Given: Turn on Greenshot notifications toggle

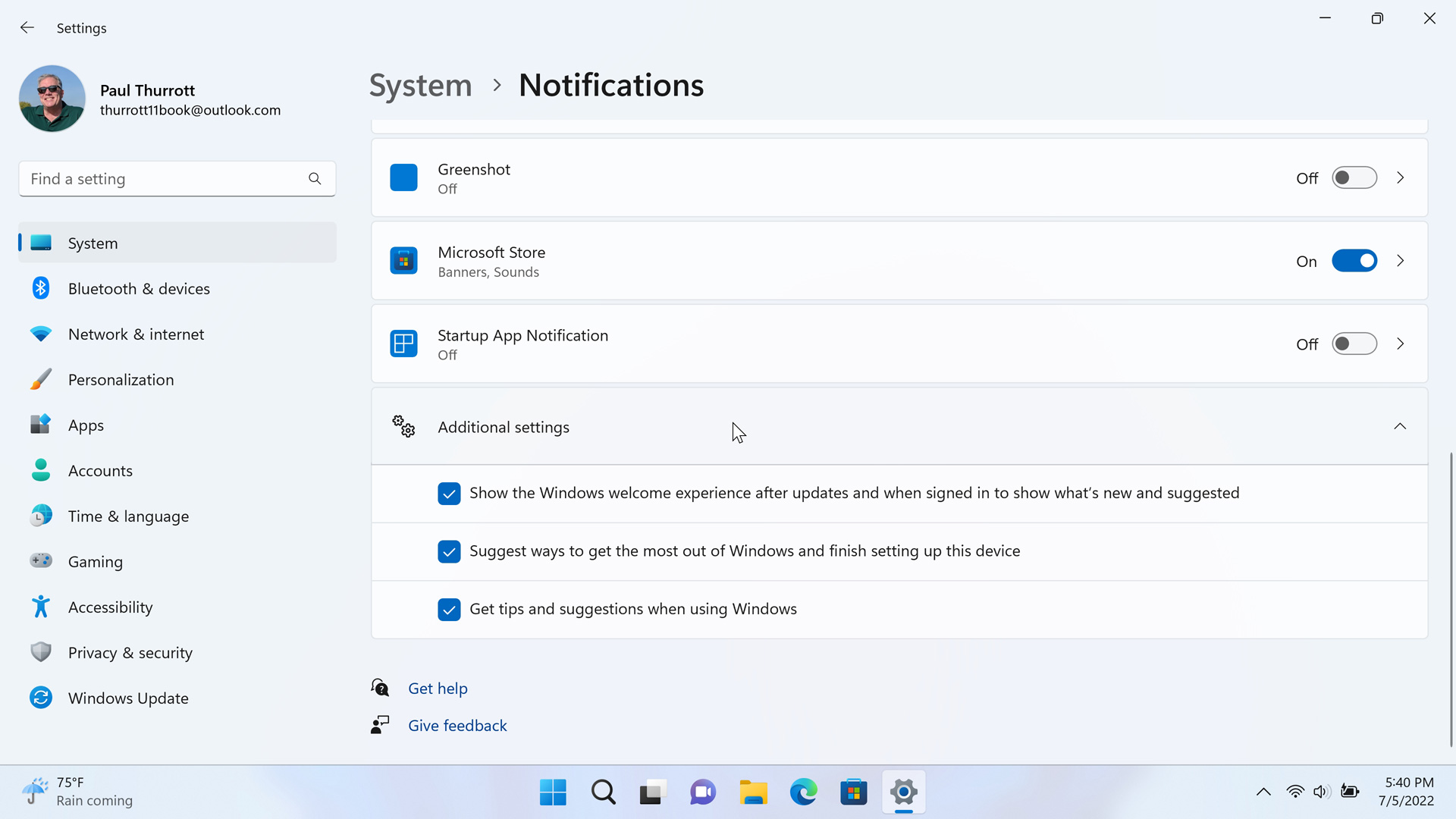Looking at the screenshot, I should coord(1354,178).
